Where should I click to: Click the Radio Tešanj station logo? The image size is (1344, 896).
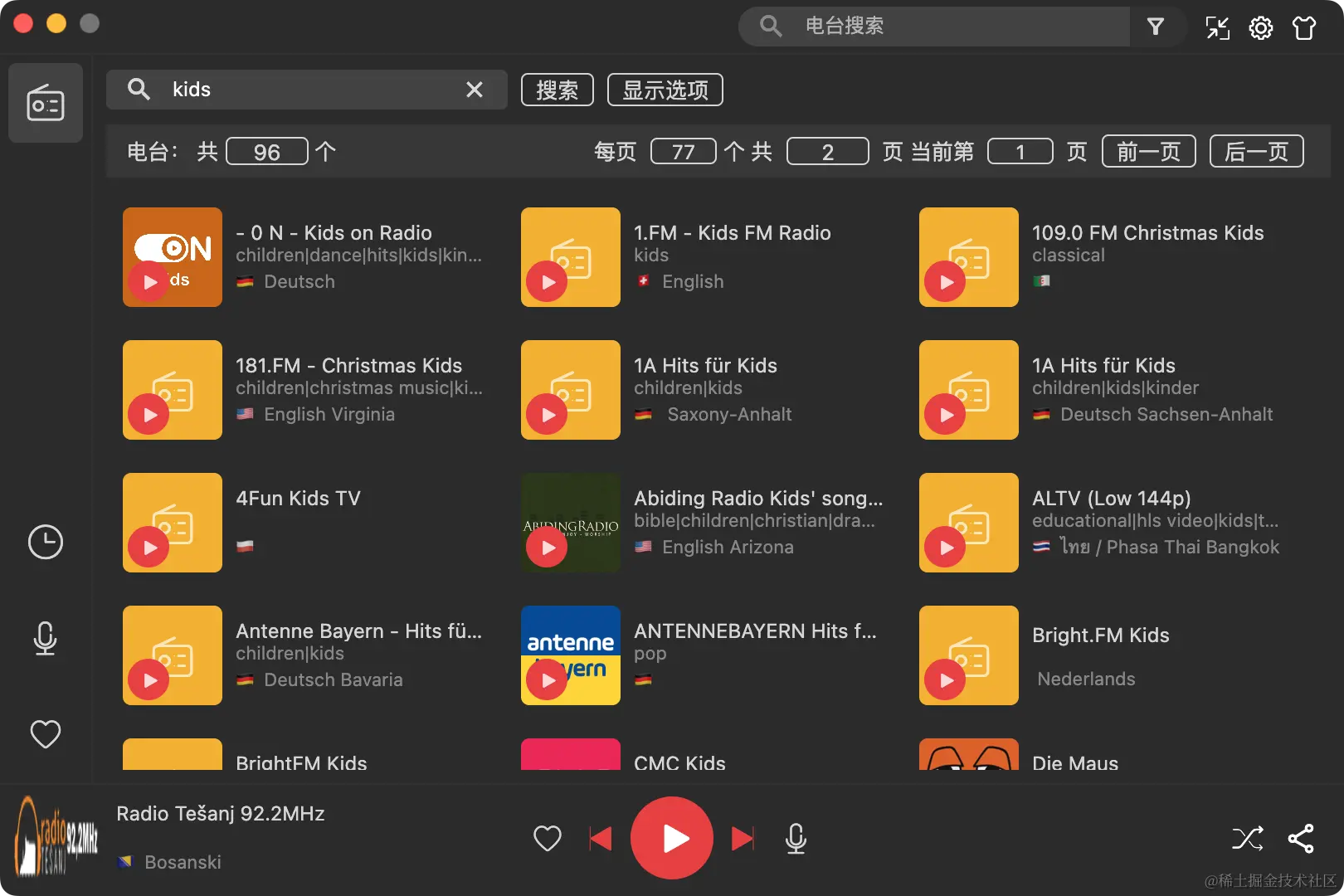click(56, 835)
